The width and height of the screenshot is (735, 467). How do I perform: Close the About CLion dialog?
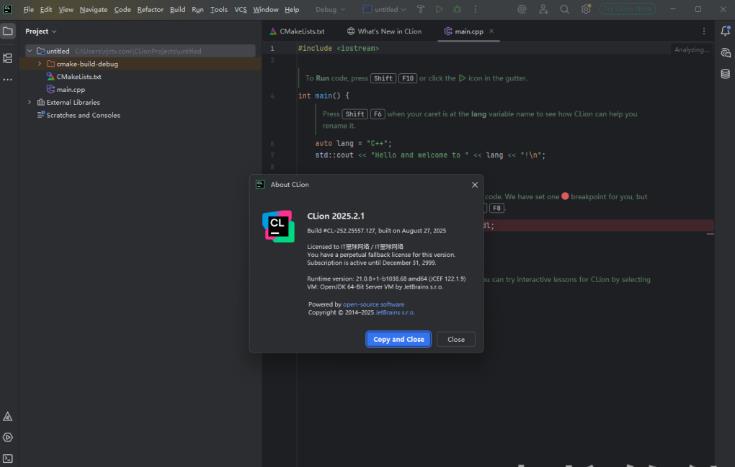(x=474, y=185)
